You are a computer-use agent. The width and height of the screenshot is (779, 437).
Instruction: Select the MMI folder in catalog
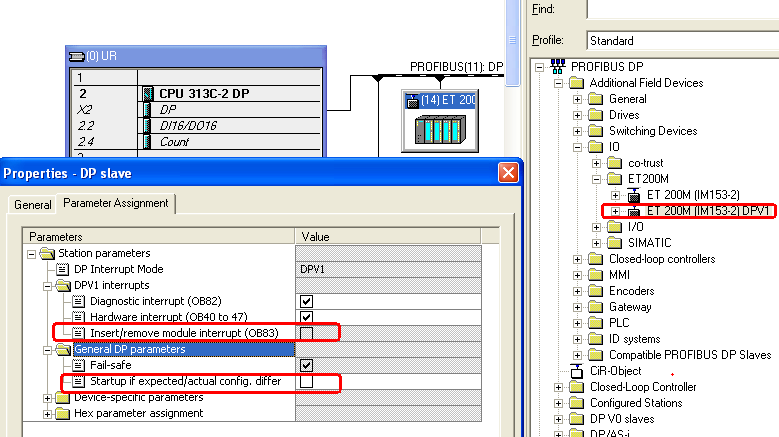pyautogui.click(x=619, y=275)
